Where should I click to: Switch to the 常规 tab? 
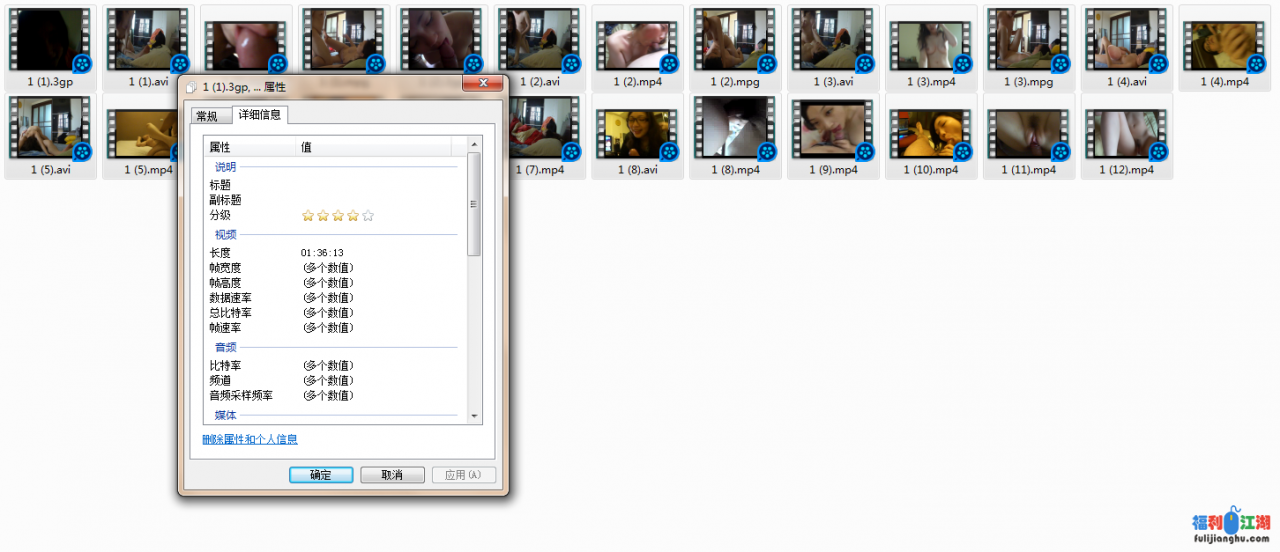click(207, 116)
